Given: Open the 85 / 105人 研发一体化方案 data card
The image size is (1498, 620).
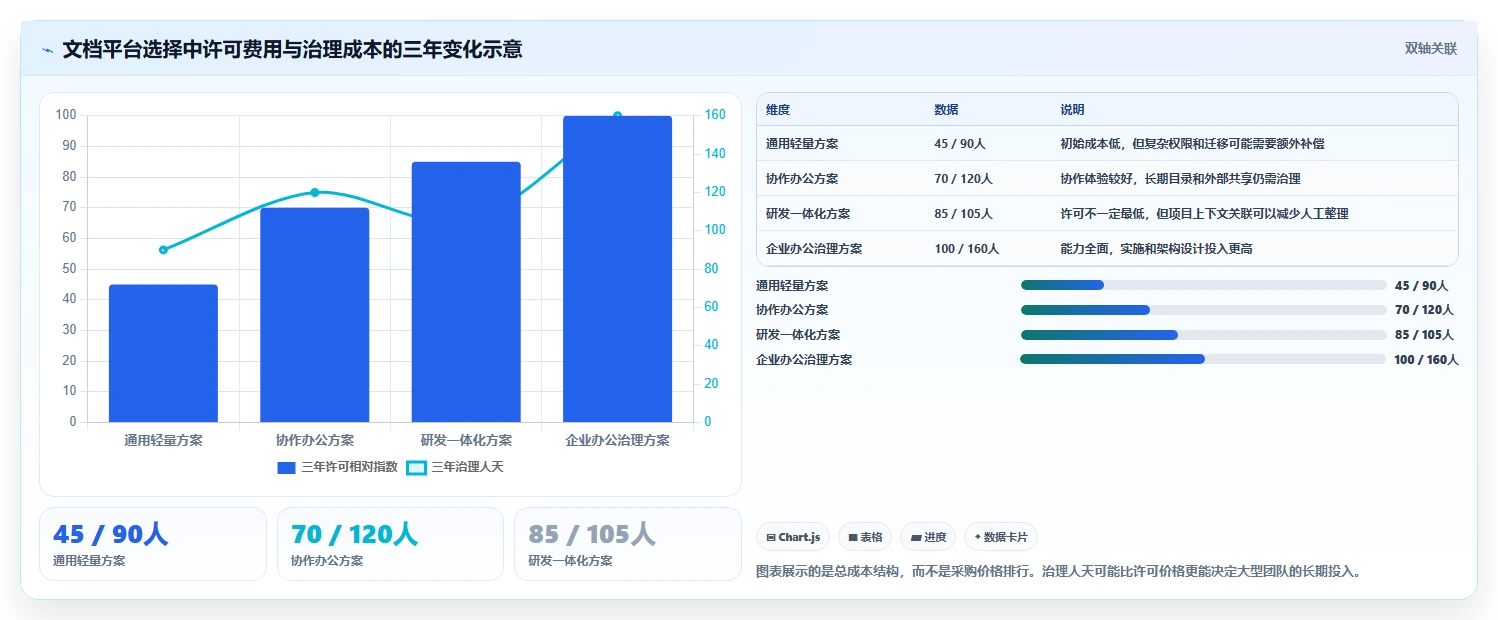Looking at the screenshot, I should [627, 544].
